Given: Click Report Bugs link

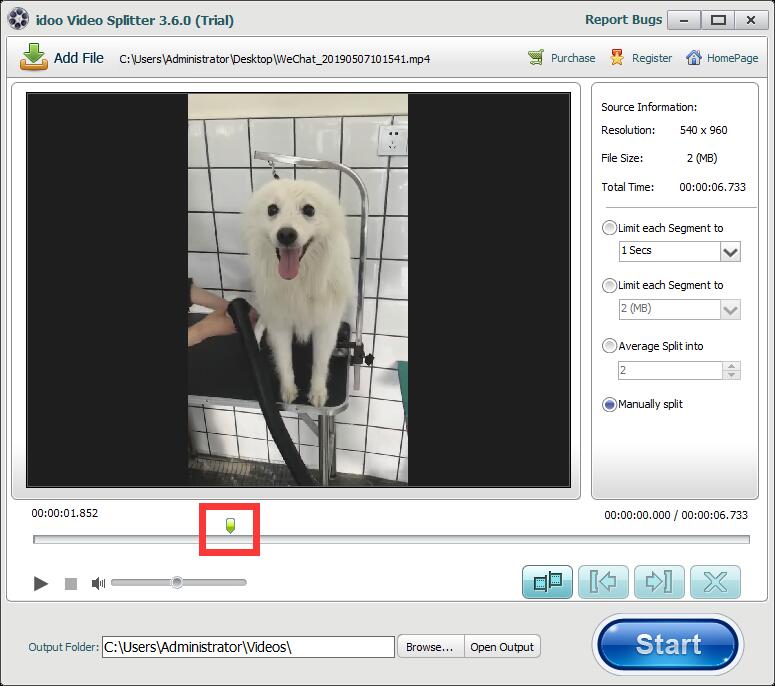Looking at the screenshot, I should click(x=623, y=20).
